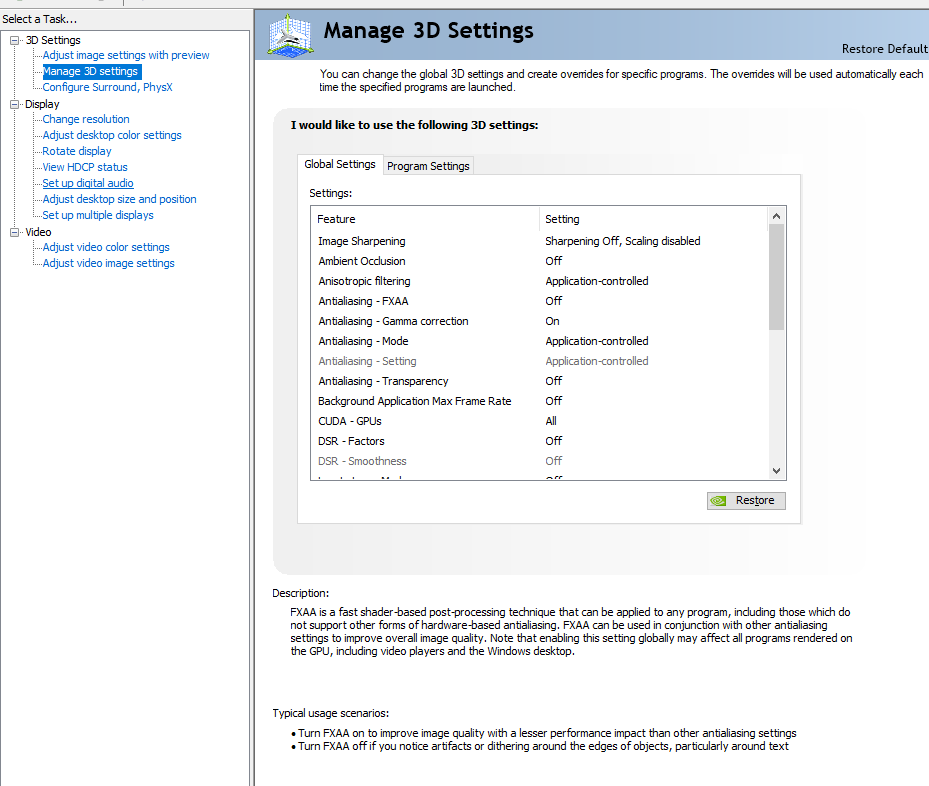Click the NVIDIA logo on the Restore button
This screenshot has height=786, width=929.
coord(718,501)
